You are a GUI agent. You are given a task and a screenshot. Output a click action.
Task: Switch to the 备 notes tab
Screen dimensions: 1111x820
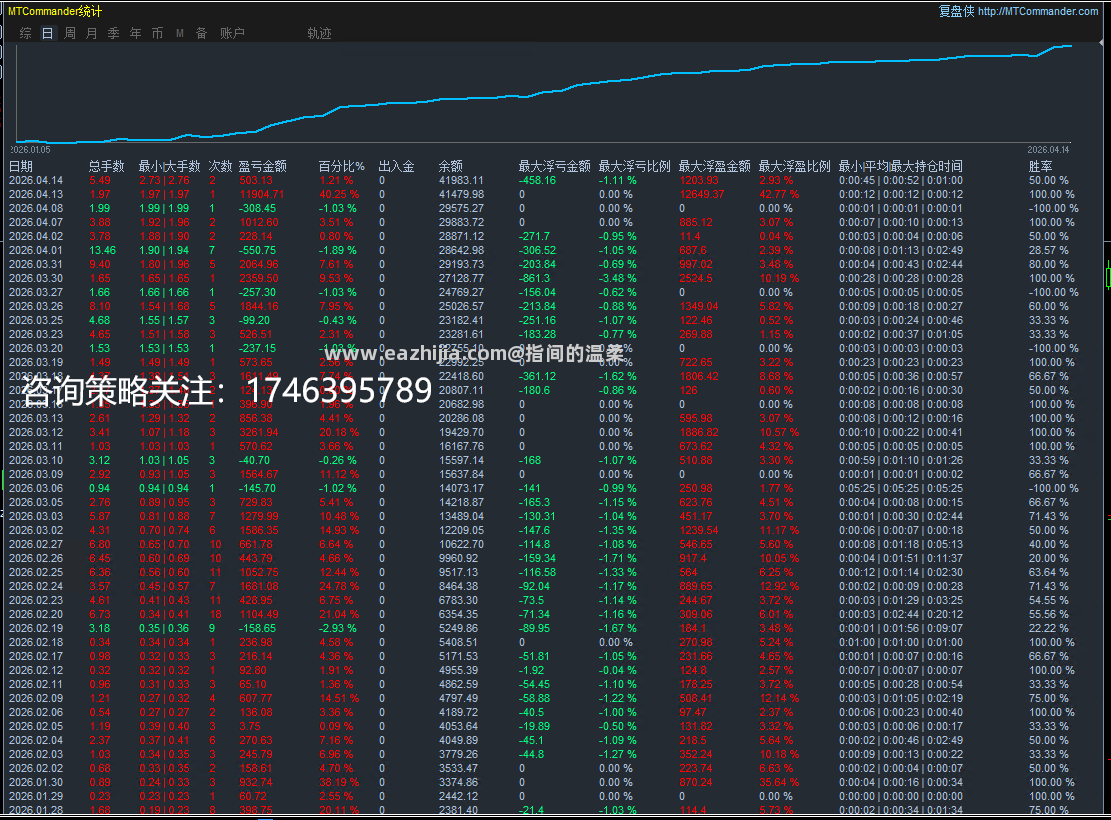pyautogui.click(x=201, y=33)
